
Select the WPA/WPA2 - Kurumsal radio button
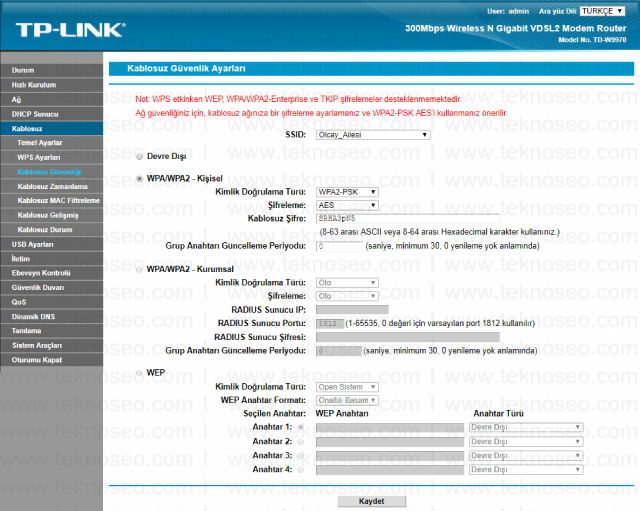(140, 269)
